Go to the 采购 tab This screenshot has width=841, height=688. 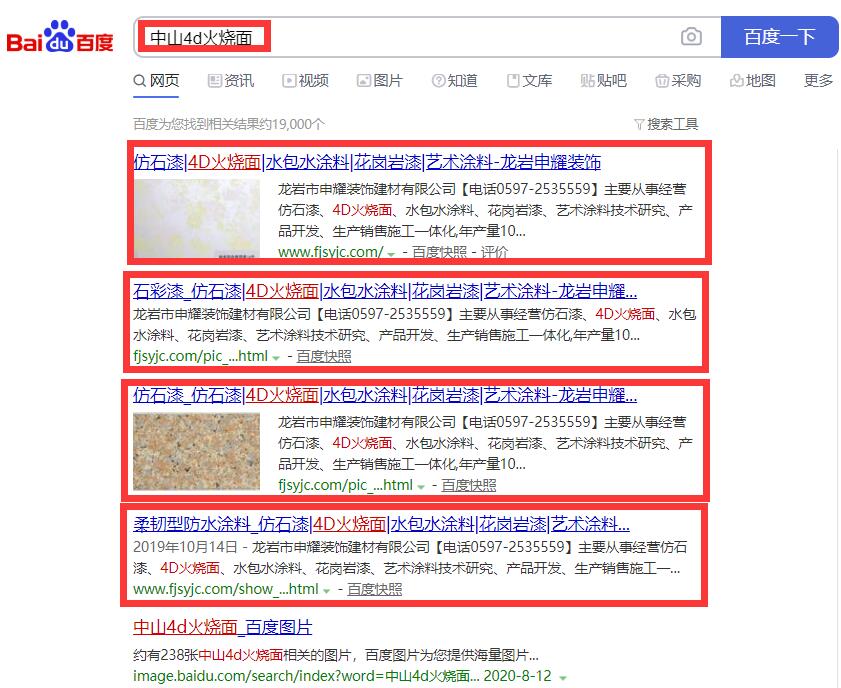(x=678, y=80)
